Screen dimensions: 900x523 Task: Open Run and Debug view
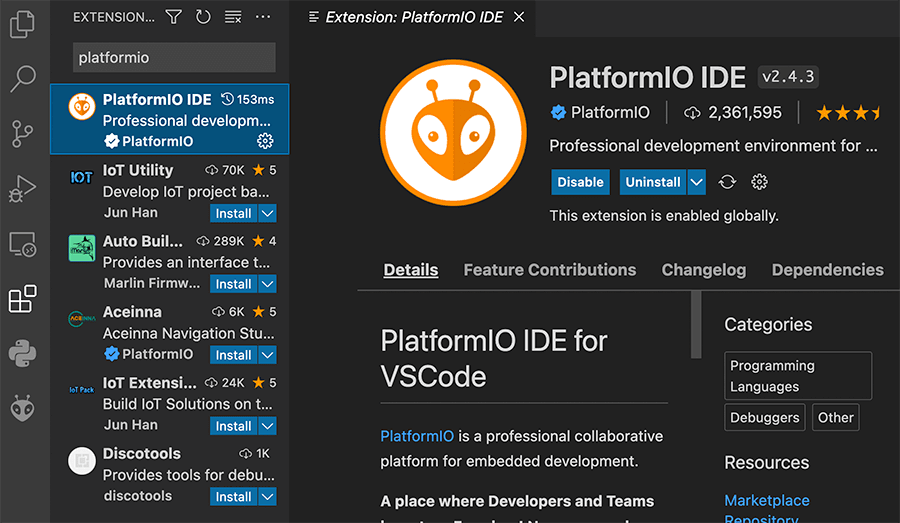22,189
